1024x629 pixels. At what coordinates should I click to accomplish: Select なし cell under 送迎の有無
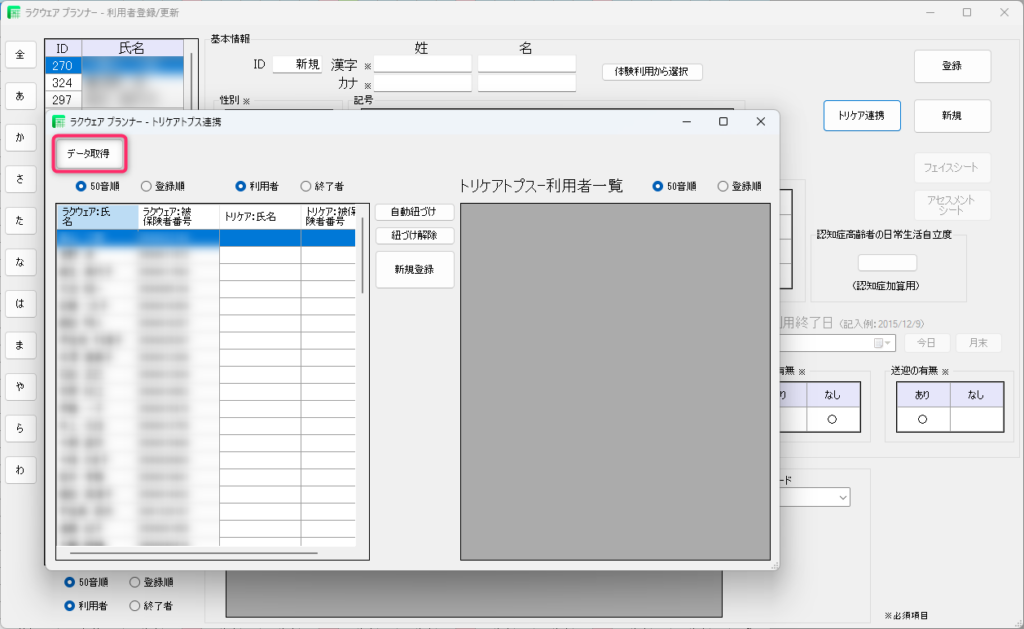coord(976,419)
